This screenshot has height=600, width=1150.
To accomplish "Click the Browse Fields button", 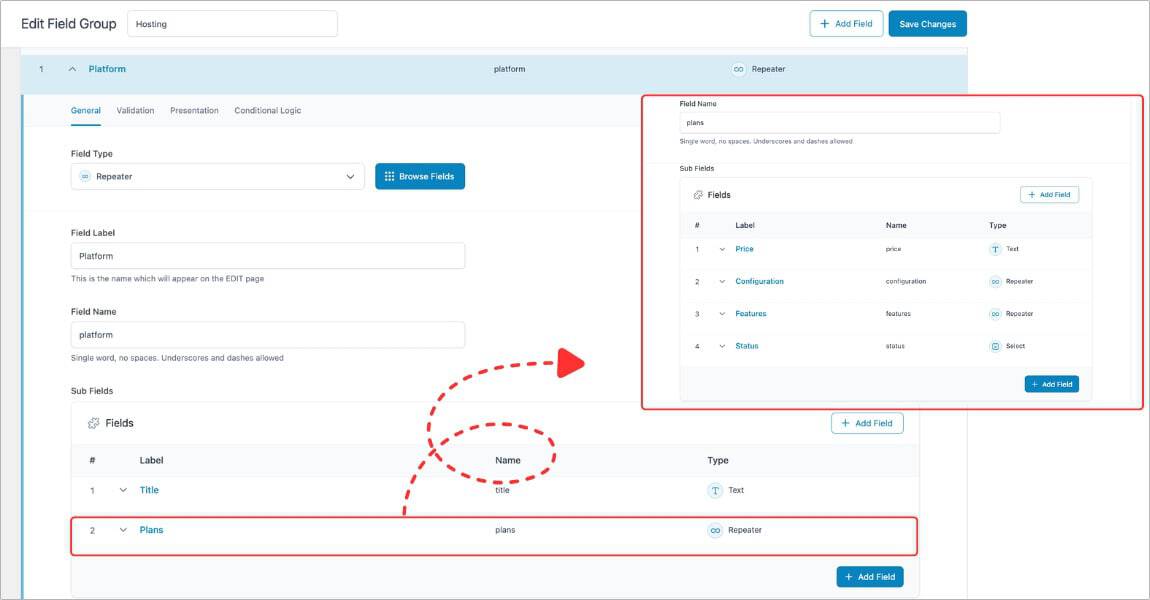I will click(x=420, y=177).
